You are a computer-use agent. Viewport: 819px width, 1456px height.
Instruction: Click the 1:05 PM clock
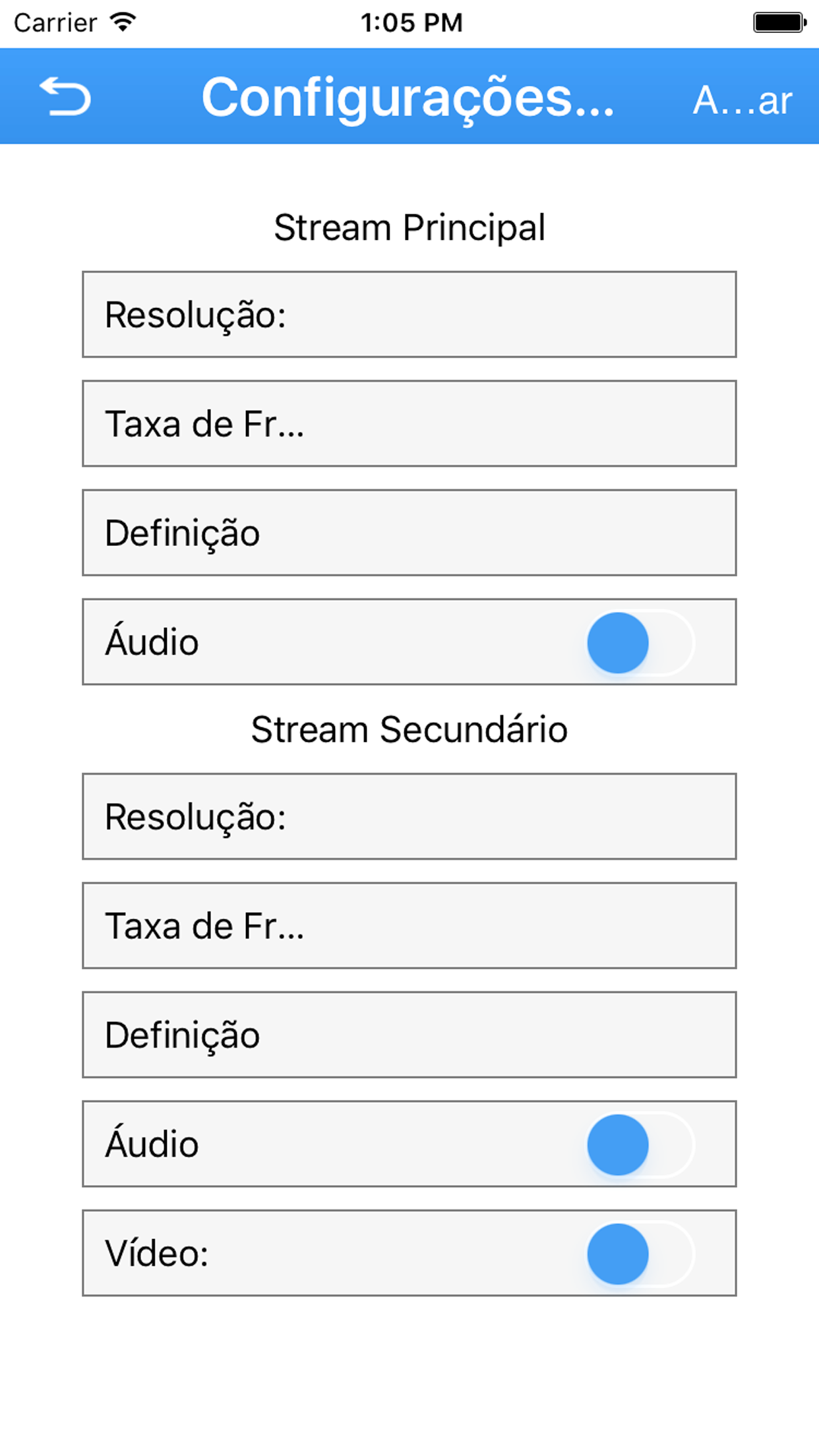coord(411,23)
